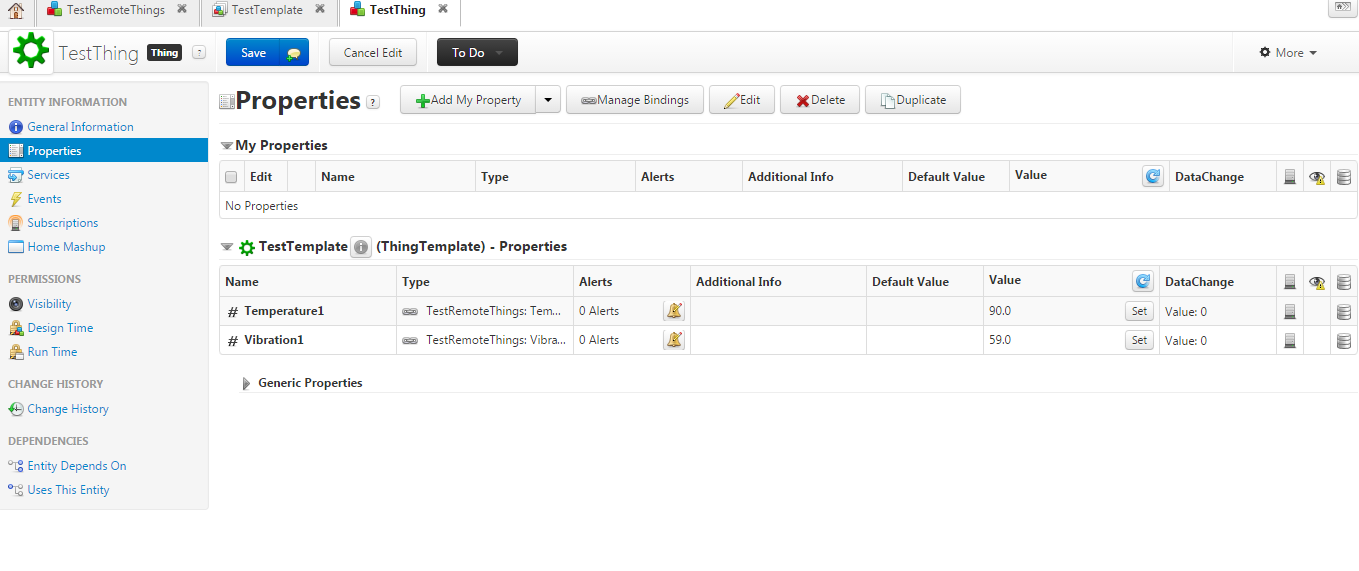Select Properties in the sidebar
Image resolution: width=1359 pixels, height=571 pixels.
click(x=104, y=151)
